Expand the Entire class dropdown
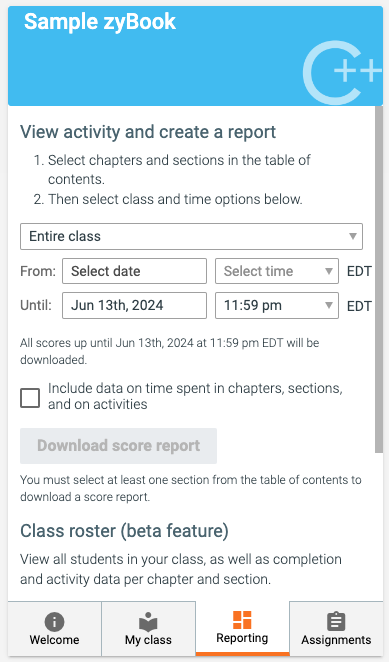Screen dimensions: 389x662 (x=191, y=236)
